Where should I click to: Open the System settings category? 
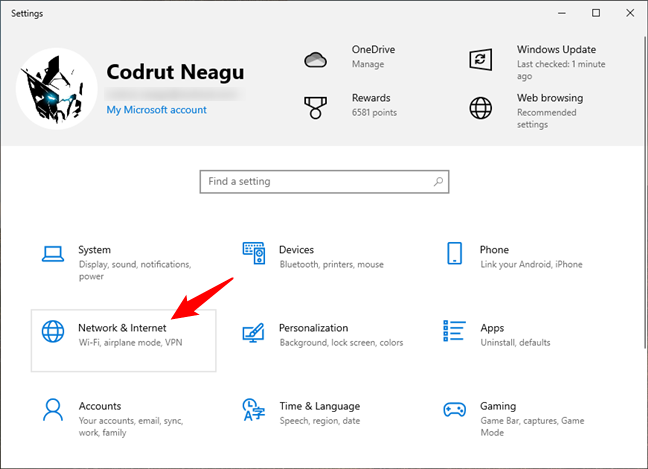[124, 262]
